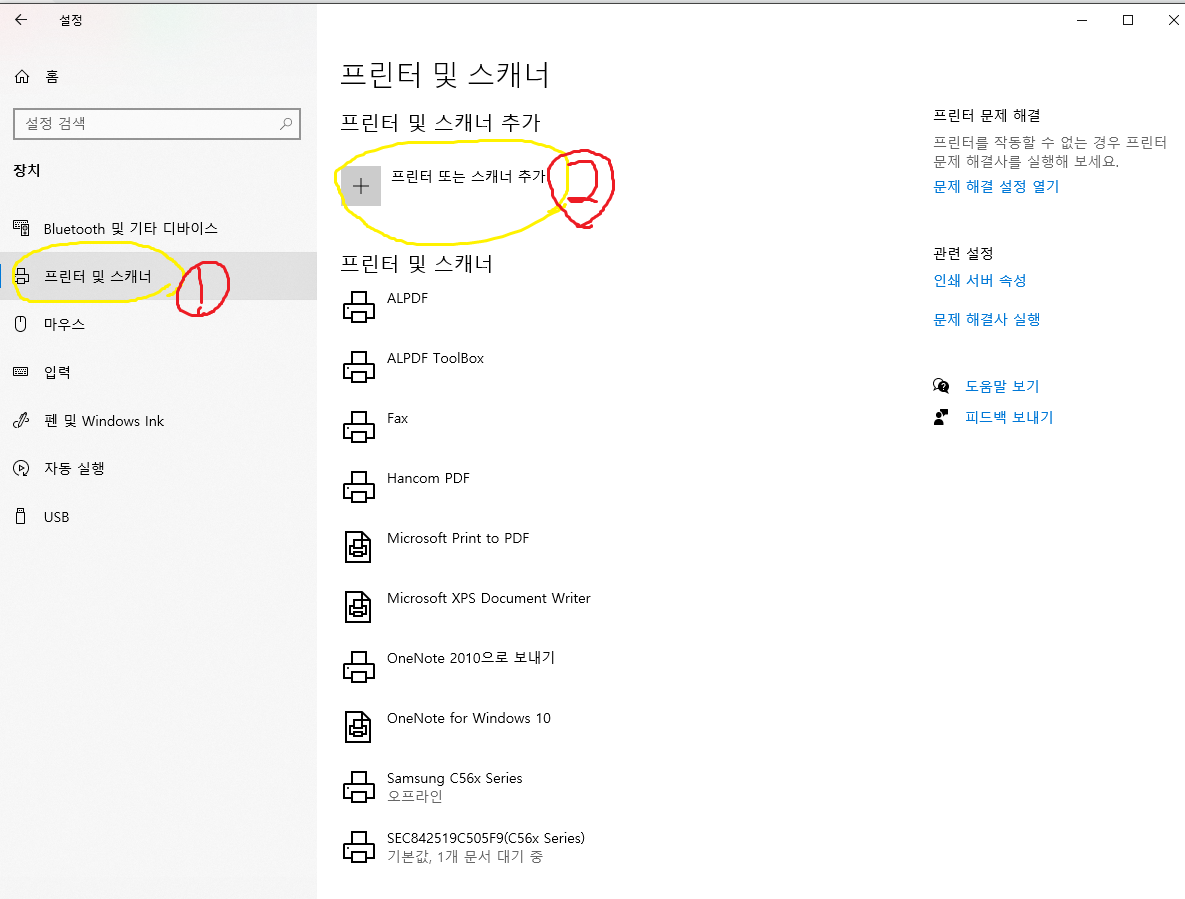
Task: Select the Fax printer icon
Action: [359, 427]
